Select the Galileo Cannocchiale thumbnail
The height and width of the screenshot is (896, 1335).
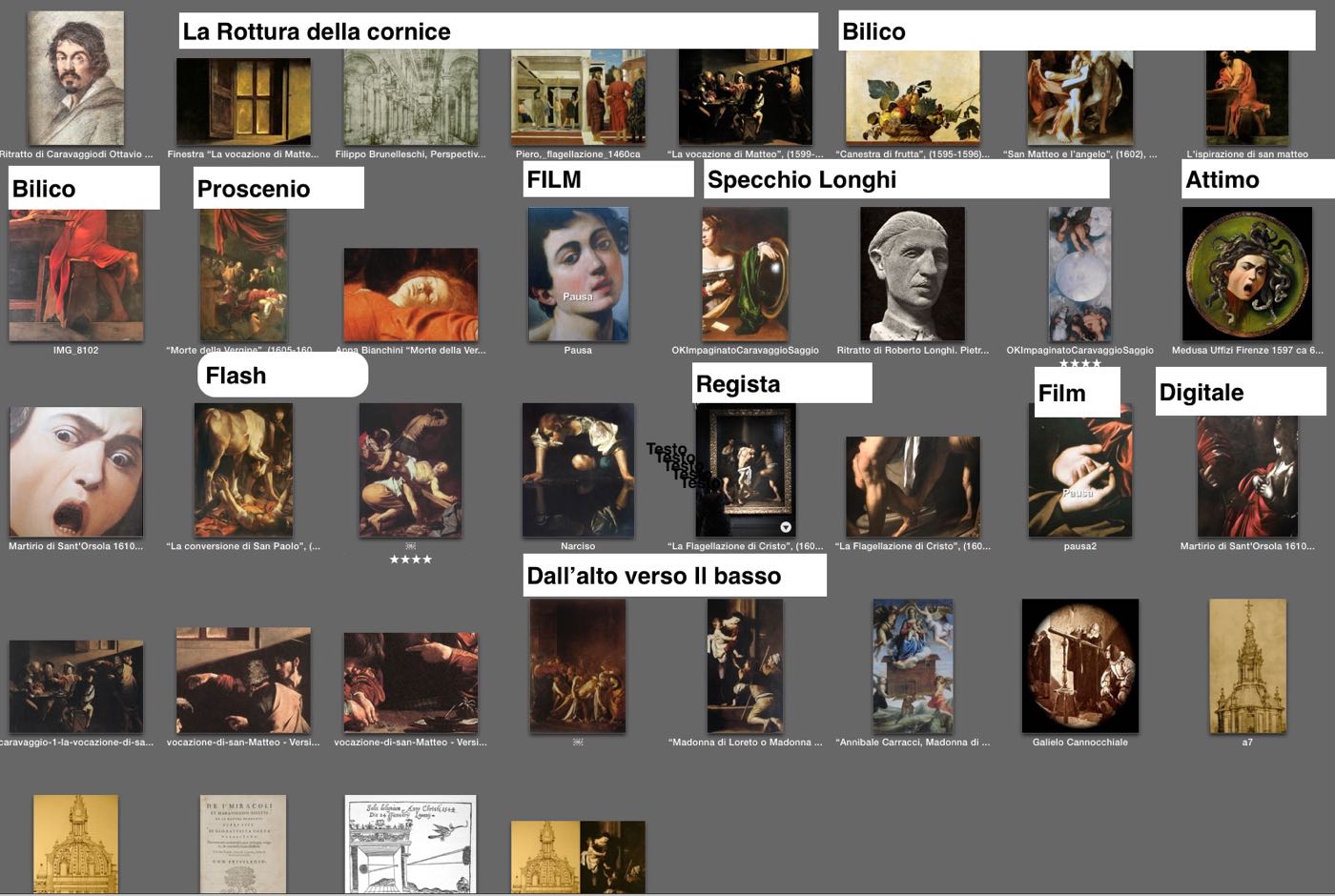(1079, 665)
